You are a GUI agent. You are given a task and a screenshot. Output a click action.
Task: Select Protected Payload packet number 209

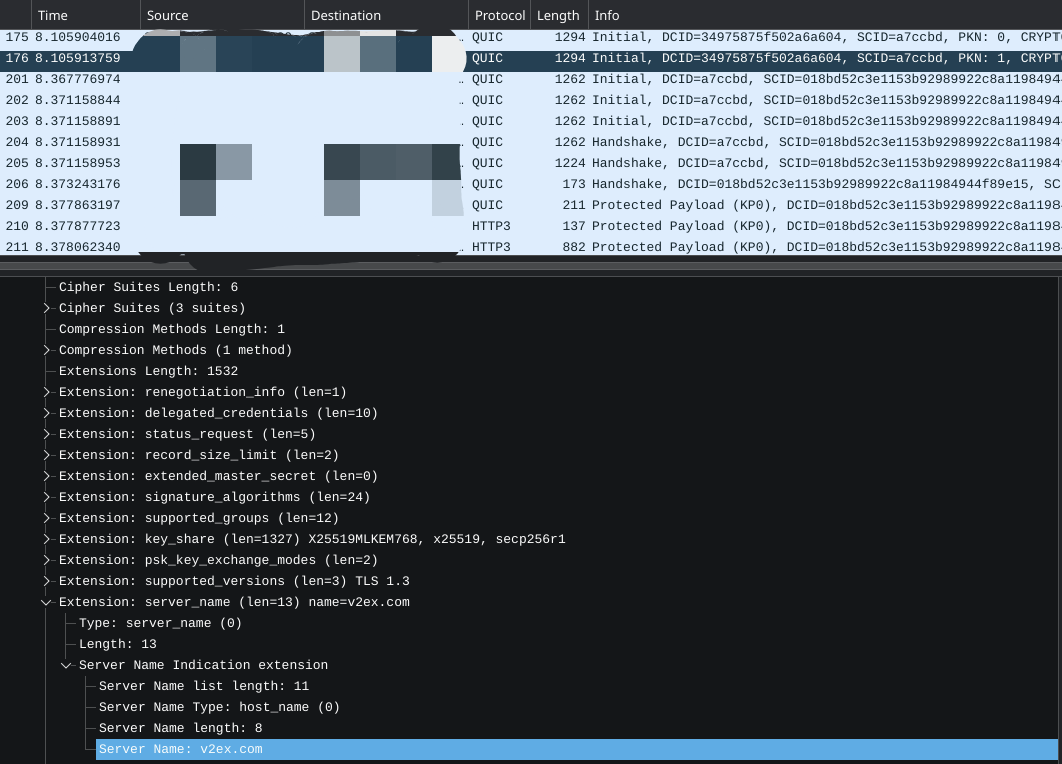(x=600, y=205)
